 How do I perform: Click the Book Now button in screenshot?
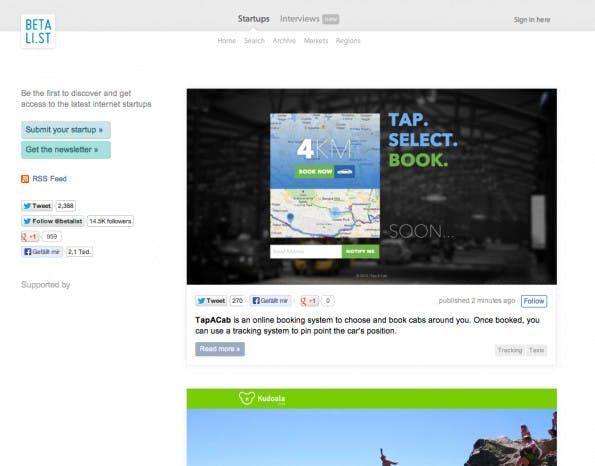pyautogui.click(x=315, y=172)
